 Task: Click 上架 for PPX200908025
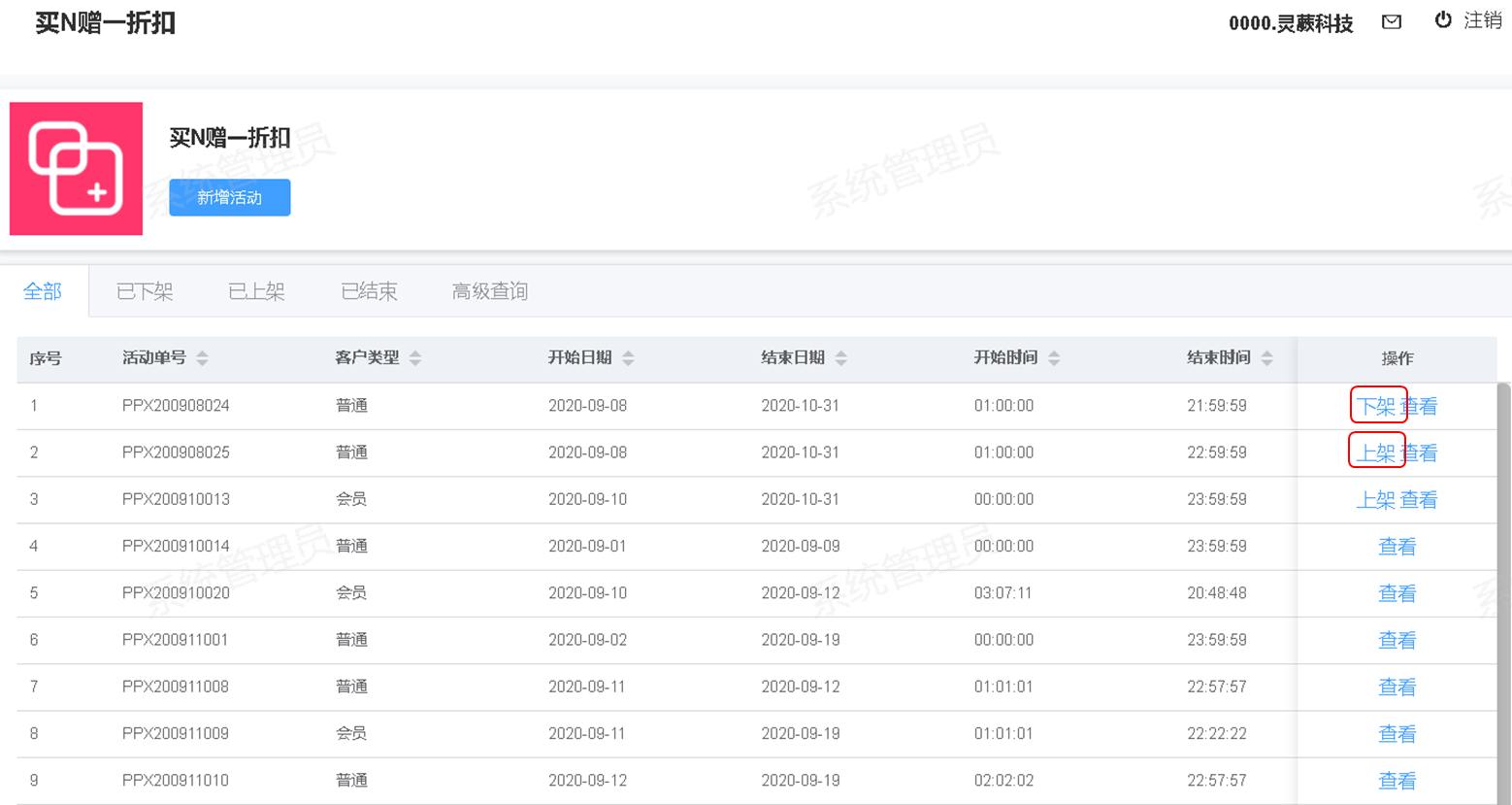tap(1375, 453)
